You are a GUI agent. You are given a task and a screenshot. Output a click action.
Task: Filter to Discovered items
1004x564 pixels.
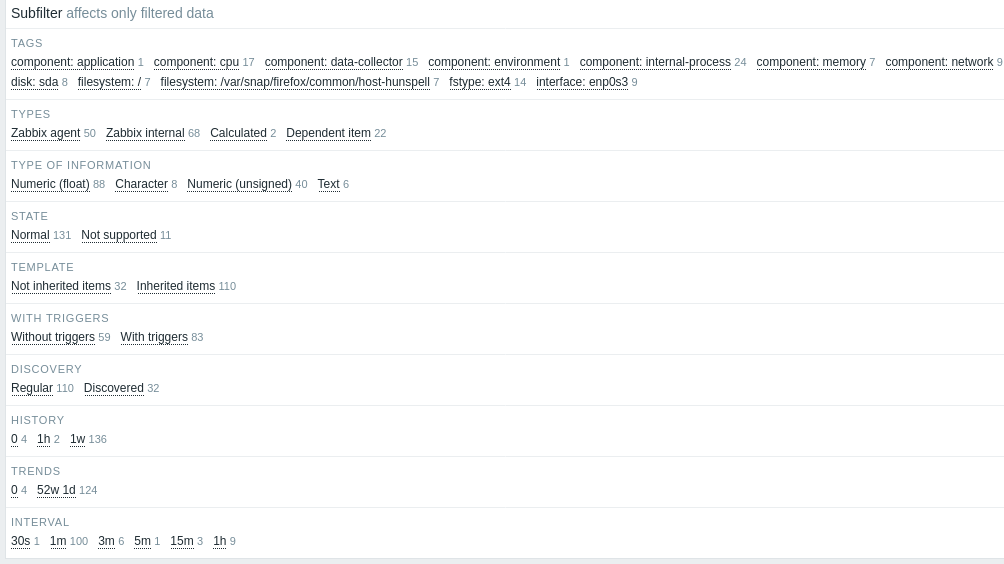pos(114,388)
